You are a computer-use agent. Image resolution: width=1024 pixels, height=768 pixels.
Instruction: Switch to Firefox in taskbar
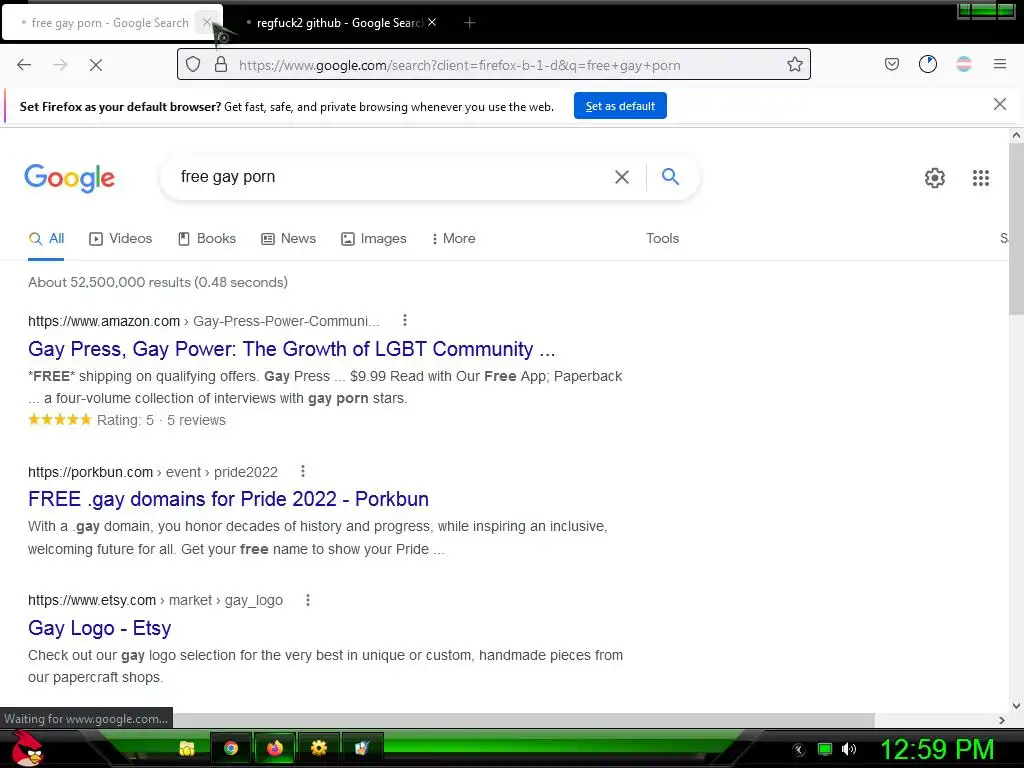point(275,748)
